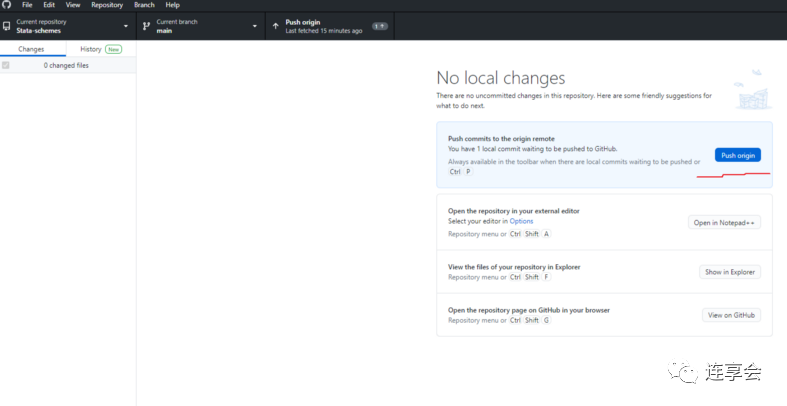Open the Repository menu
This screenshot has height=406, width=787.
click(107, 5)
